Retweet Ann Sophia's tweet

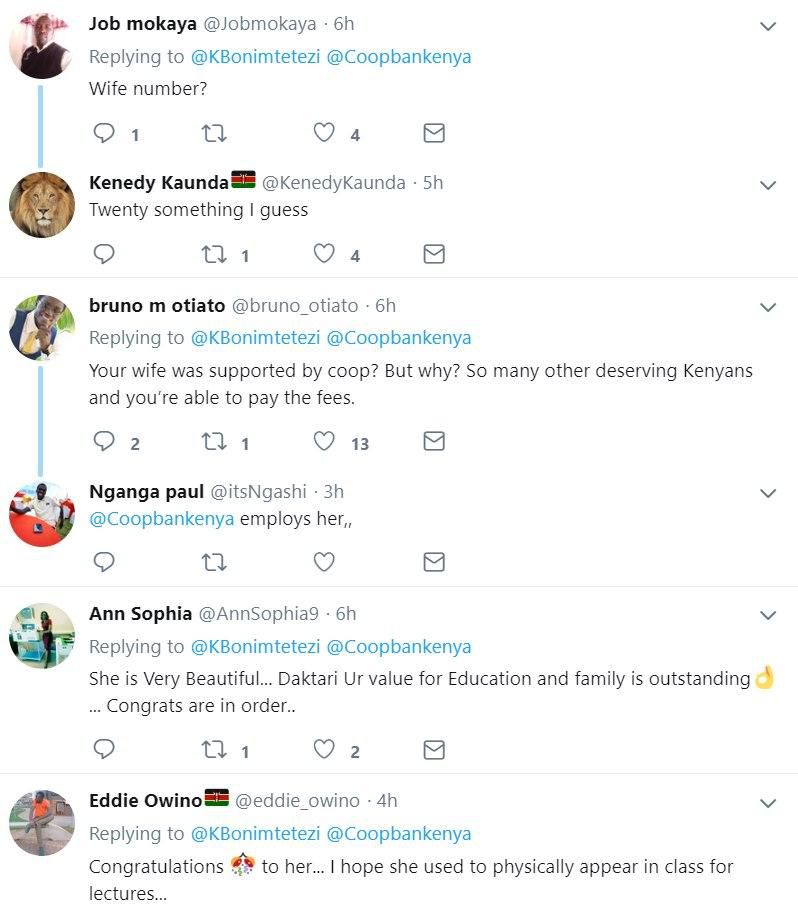pos(214,749)
